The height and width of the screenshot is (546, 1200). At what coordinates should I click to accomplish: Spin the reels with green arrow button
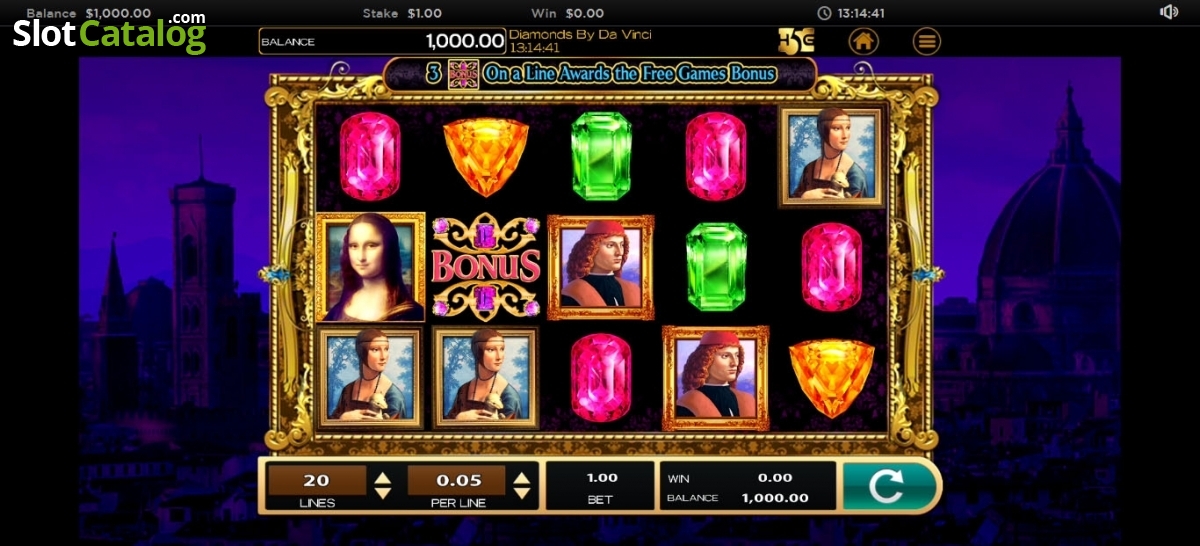coord(890,486)
